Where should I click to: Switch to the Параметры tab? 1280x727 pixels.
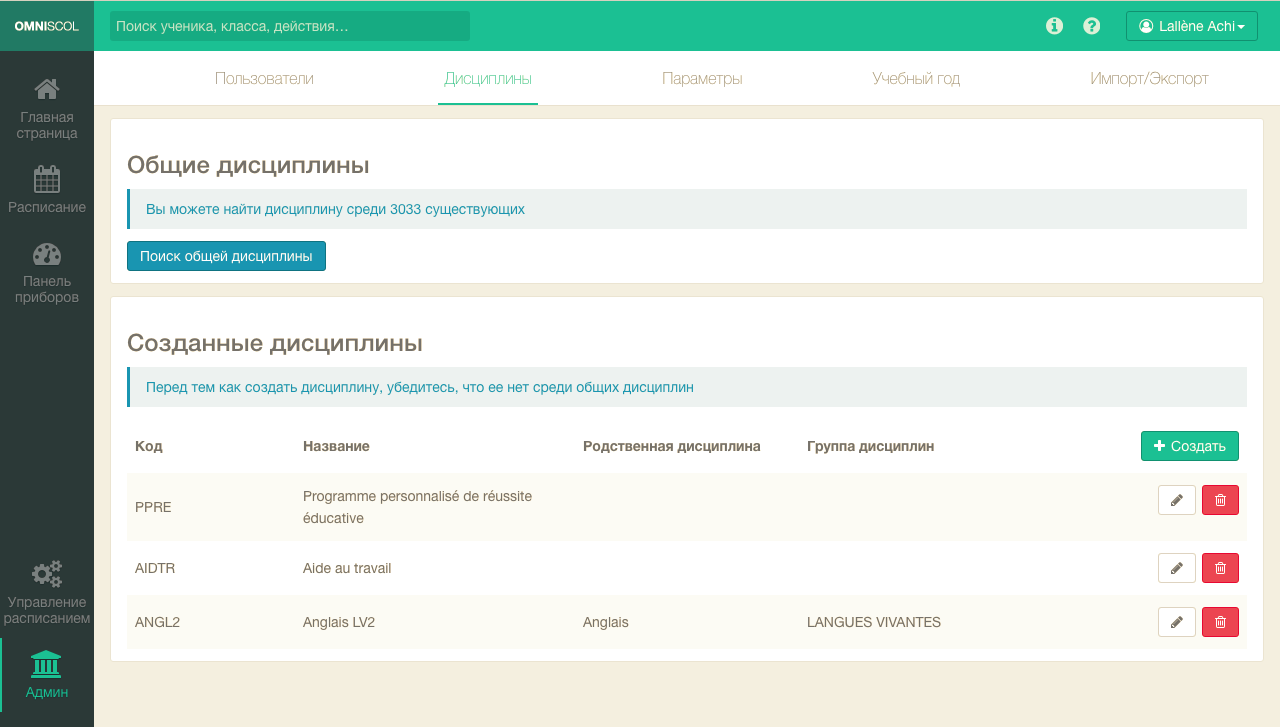(702, 79)
